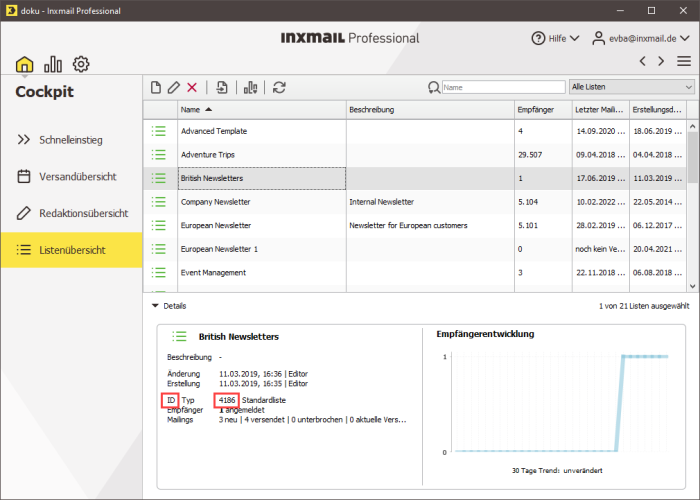
Task: Select the Event Management list row
Action: pyautogui.click(x=415, y=273)
